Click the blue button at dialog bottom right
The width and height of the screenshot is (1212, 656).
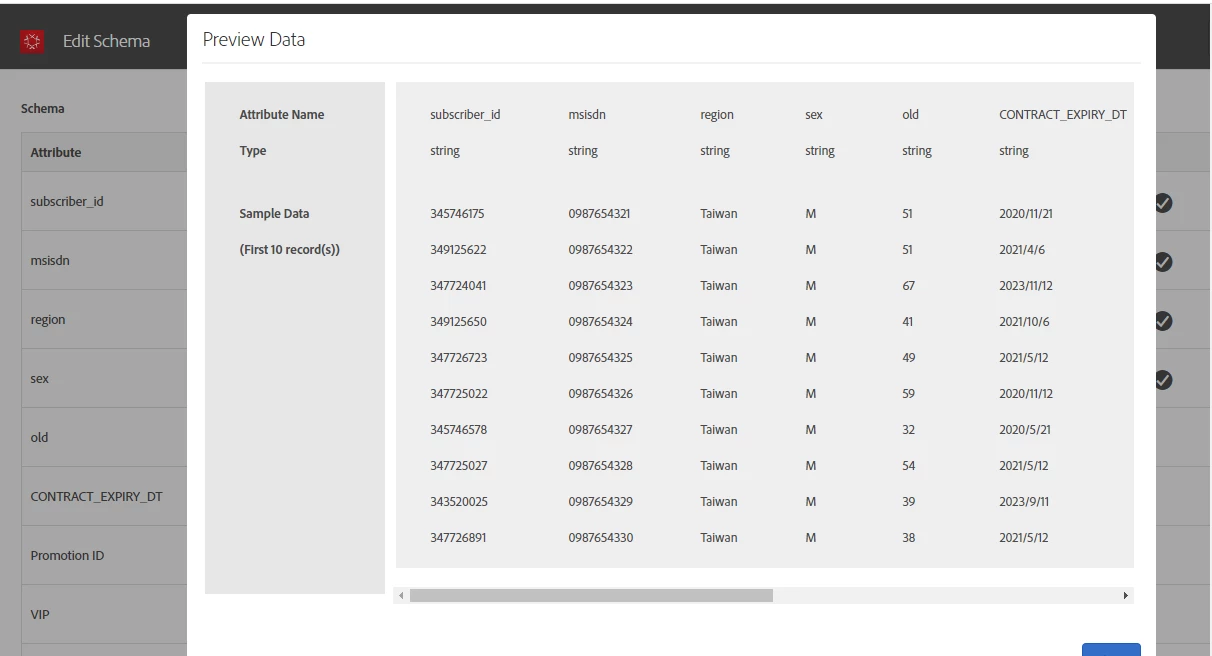click(x=1111, y=650)
